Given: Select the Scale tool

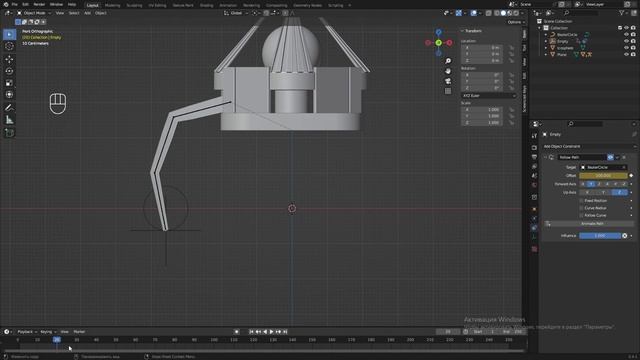Looking at the screenshot, I should pos(9,83).
